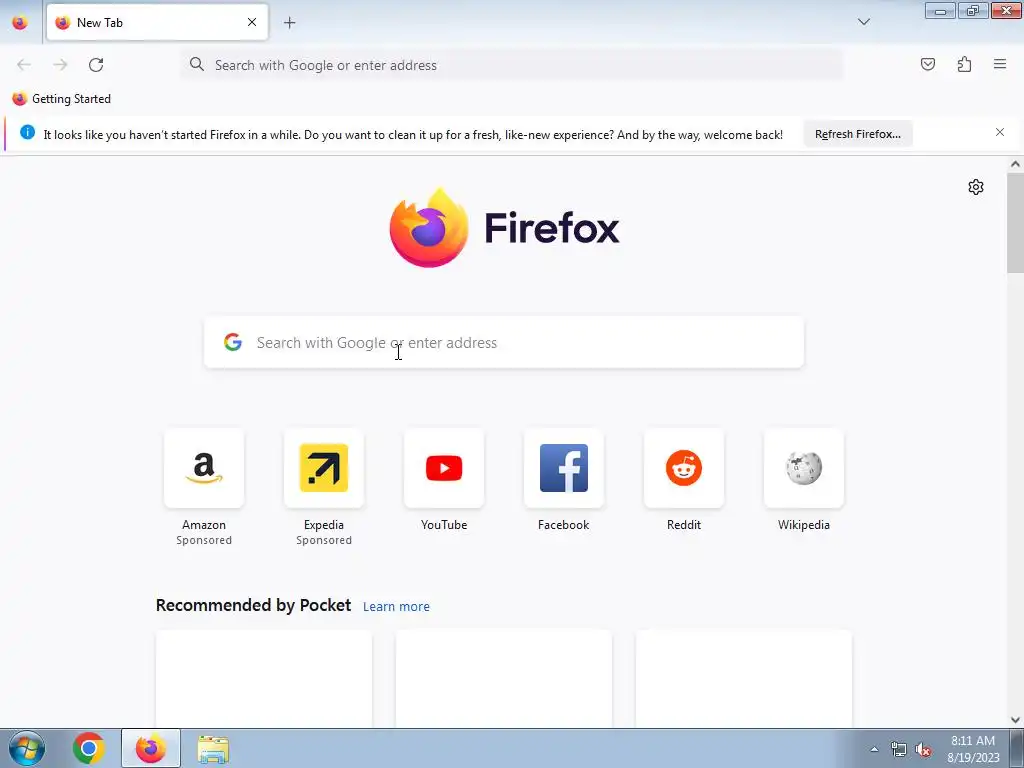Click the Show desktop button

coord(1017,748)
